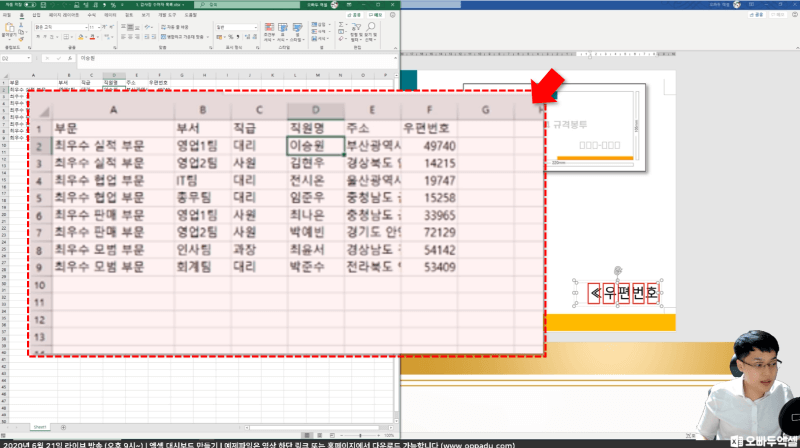Click the Fill Color paint bucket swatch
Screen dimensions: 800x448
click(x=80, y=37)
